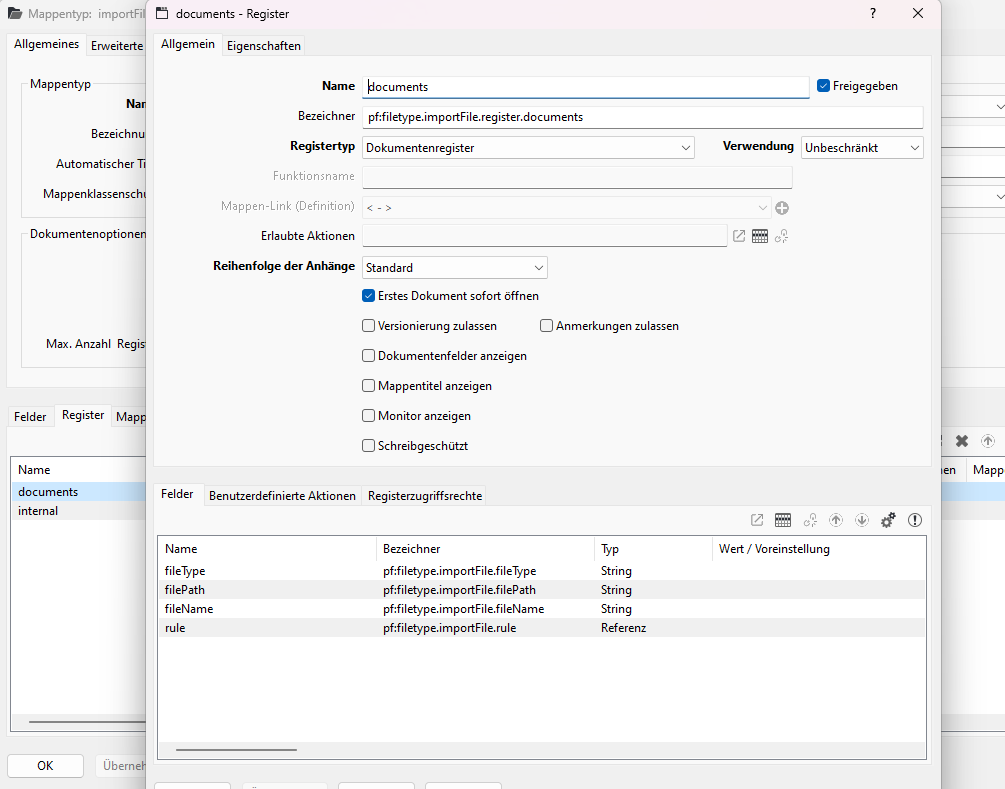Click unlink icon beside Erlaubte Aktionen
Image resolution: width=1005 pixels, height=789 pixels.
pos(781,236)
